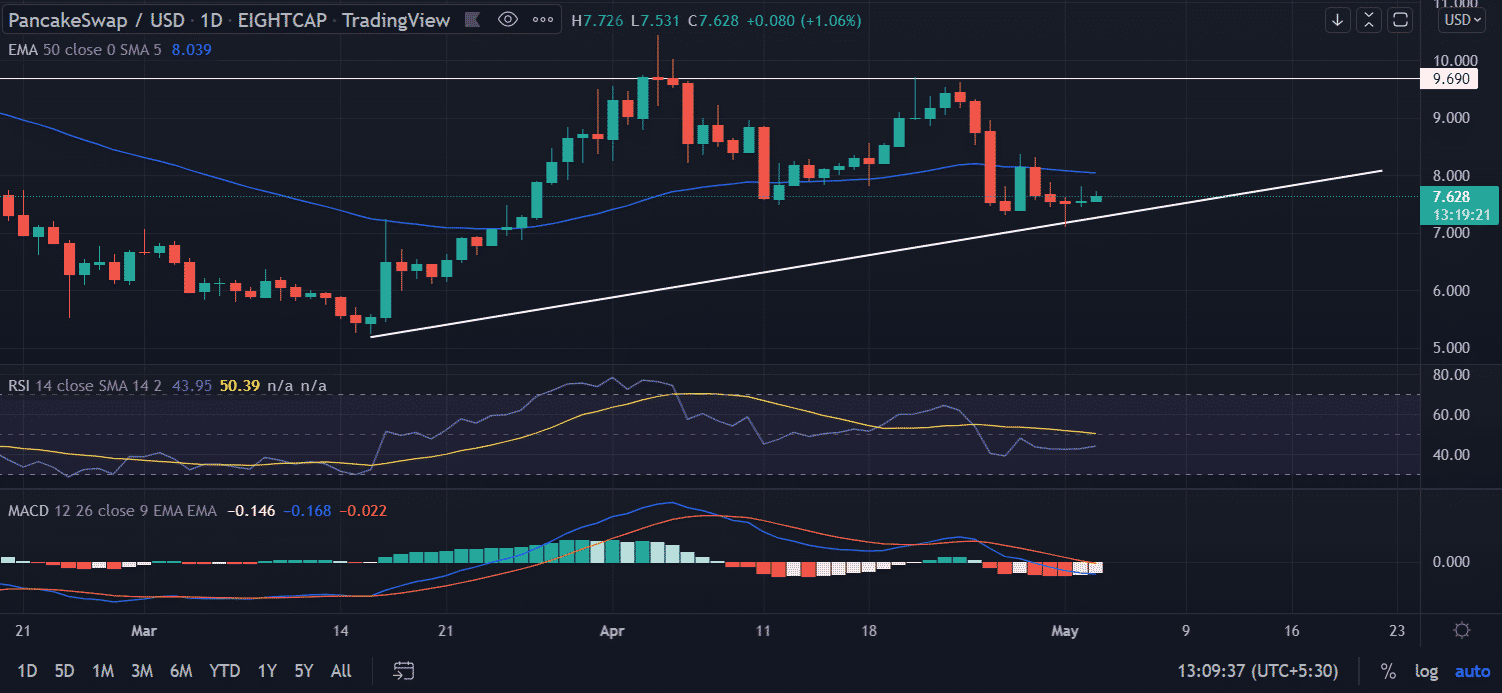Open chart settings gear icon

[1461, 630]
